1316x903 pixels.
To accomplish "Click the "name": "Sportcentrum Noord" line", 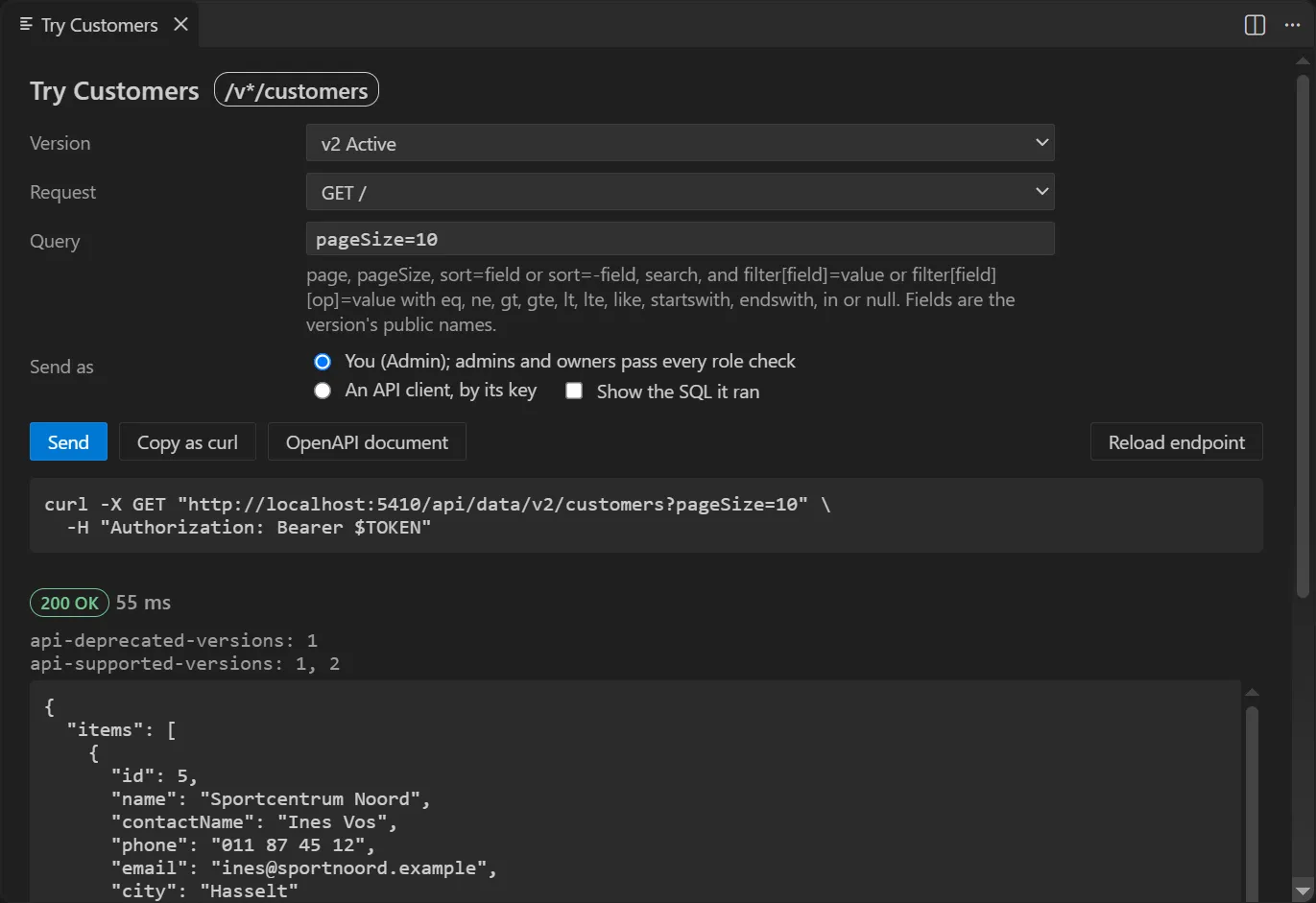I will pos(271,799).
